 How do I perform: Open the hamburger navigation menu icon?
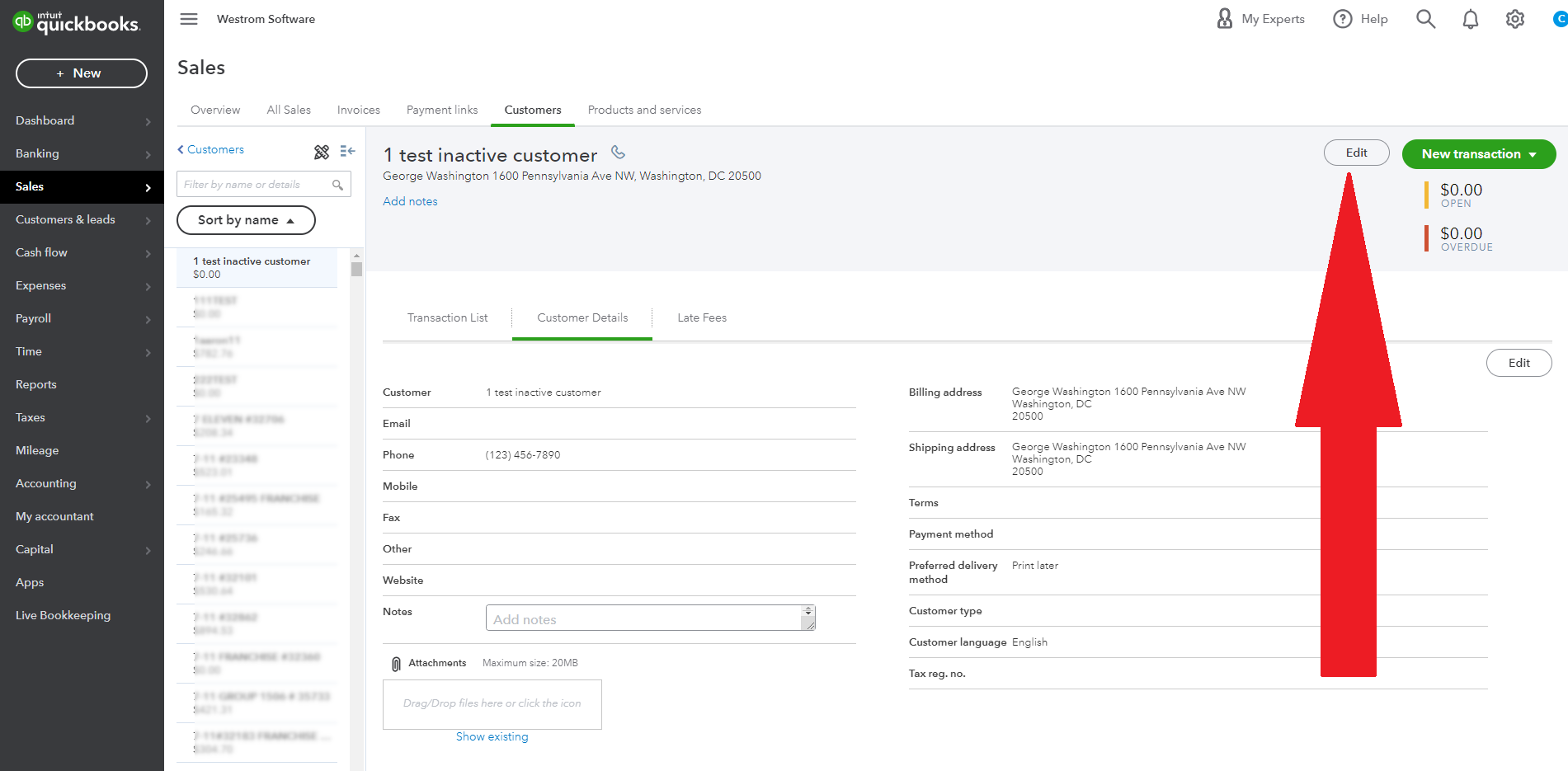click(x=189, y=19)
